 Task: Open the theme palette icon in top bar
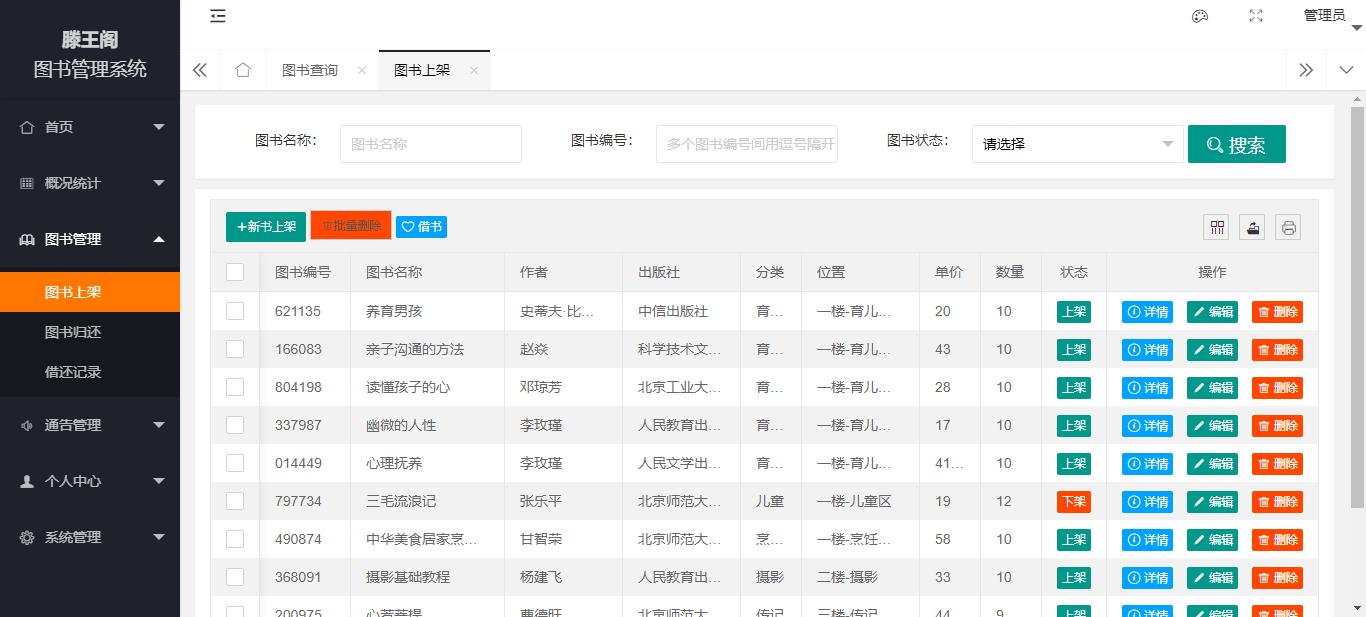[1199, 16]
